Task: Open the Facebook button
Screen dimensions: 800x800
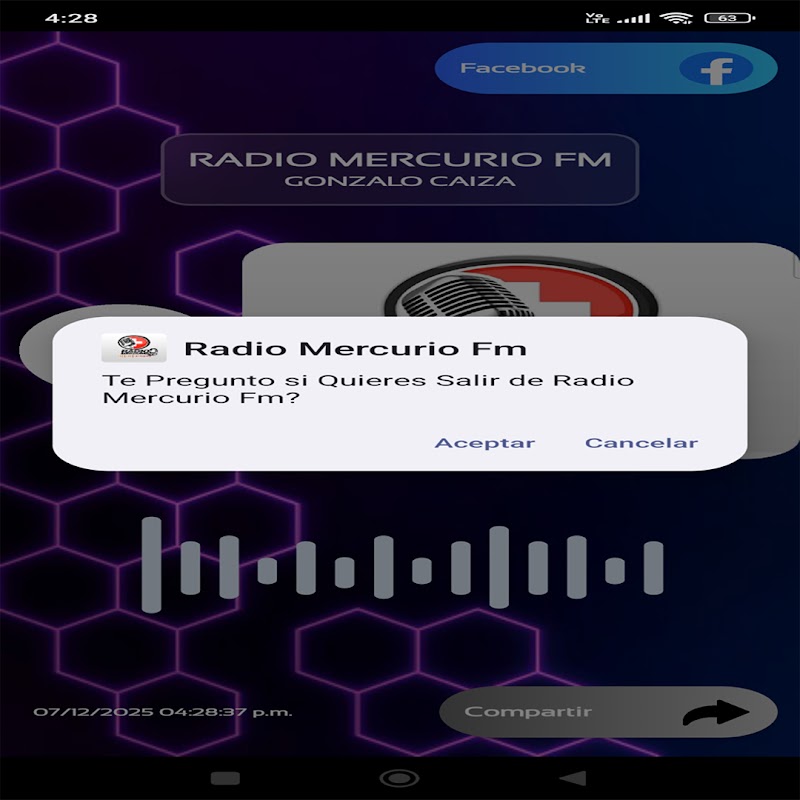Action: (x=606, y=68)
